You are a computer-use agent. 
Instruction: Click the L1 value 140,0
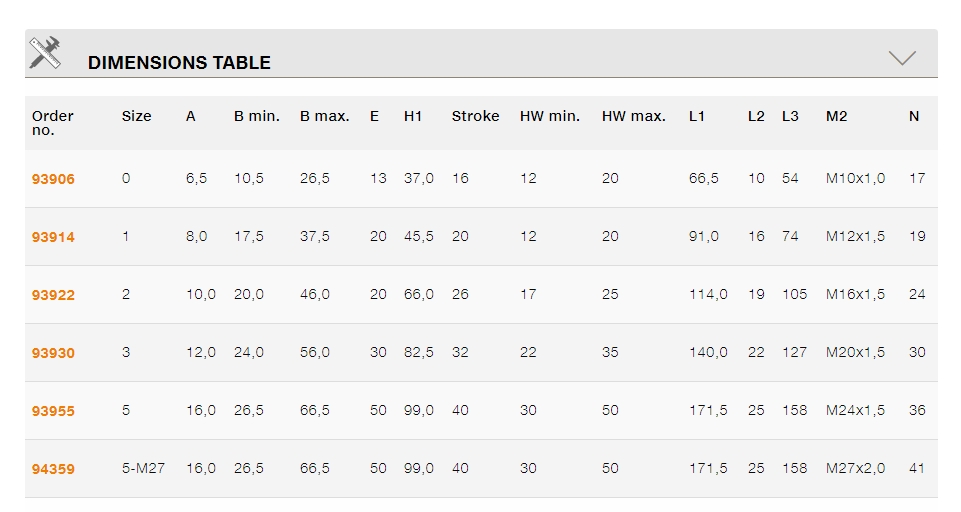coord(708,352)
